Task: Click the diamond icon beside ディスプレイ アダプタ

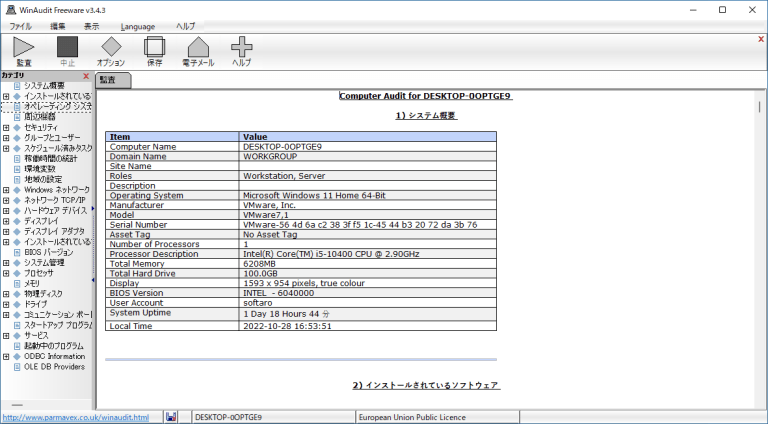Action: (17, 232)
